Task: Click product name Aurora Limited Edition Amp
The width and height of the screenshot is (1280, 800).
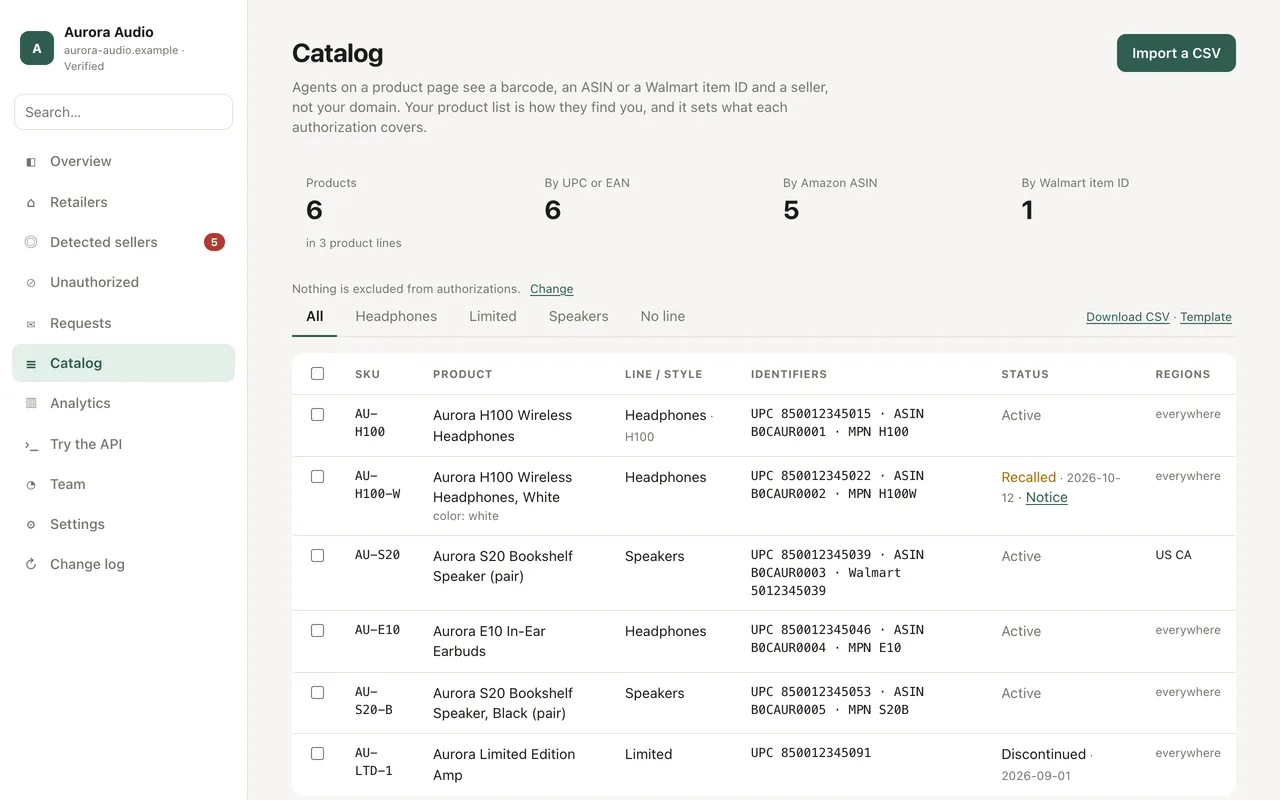Action: tap(504, 765)
